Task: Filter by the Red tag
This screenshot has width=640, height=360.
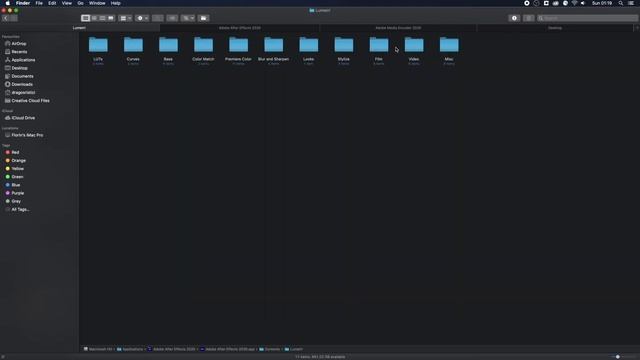Action: [x=15, y=152]
